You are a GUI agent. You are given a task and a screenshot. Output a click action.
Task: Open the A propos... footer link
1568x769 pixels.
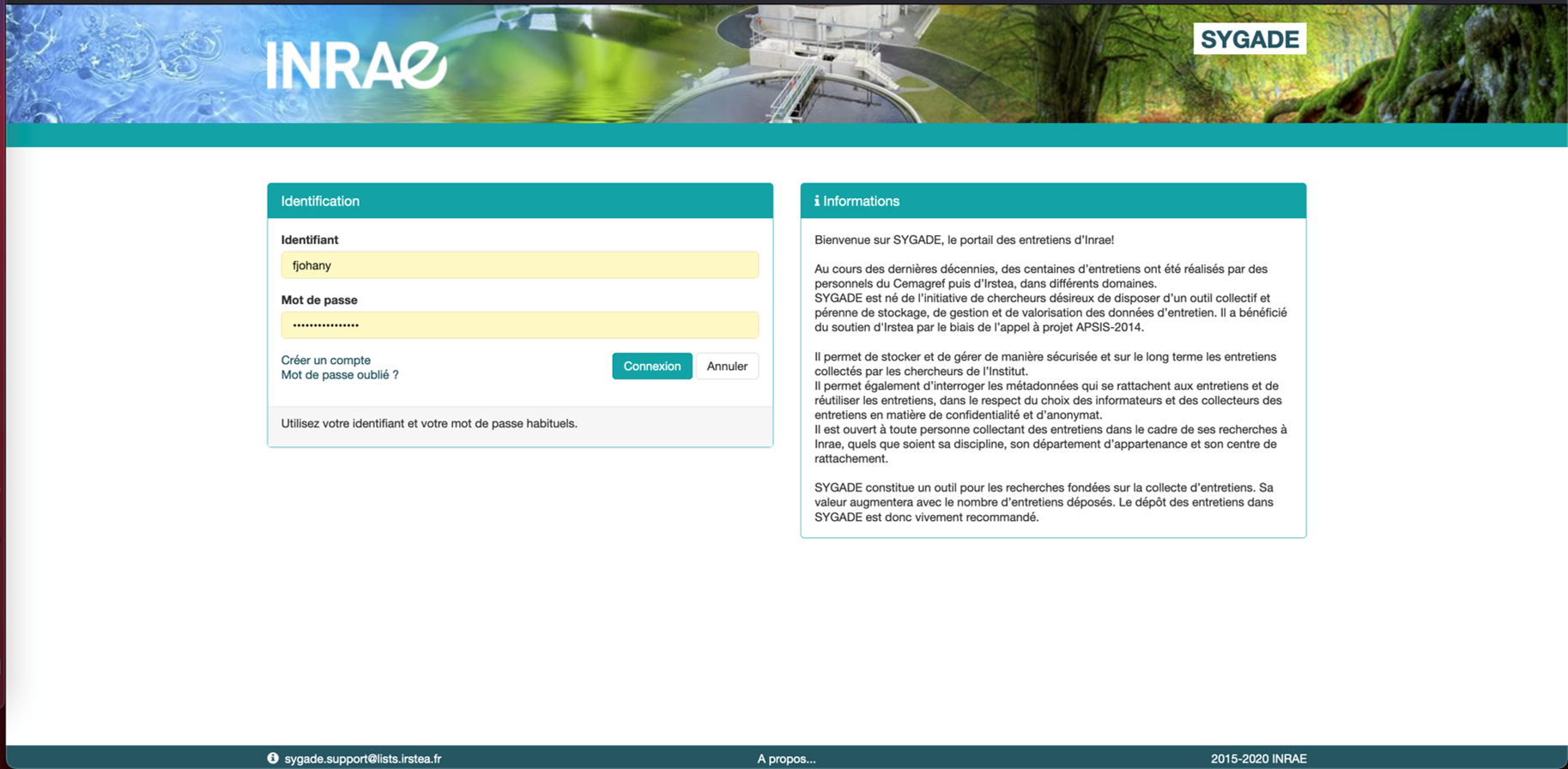pos(786,759)
